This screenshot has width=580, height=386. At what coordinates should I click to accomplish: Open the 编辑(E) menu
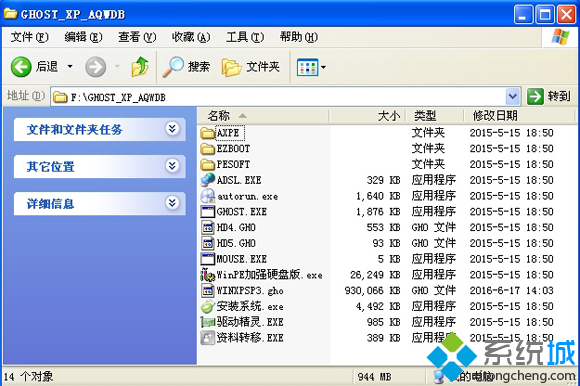[83, 37]
